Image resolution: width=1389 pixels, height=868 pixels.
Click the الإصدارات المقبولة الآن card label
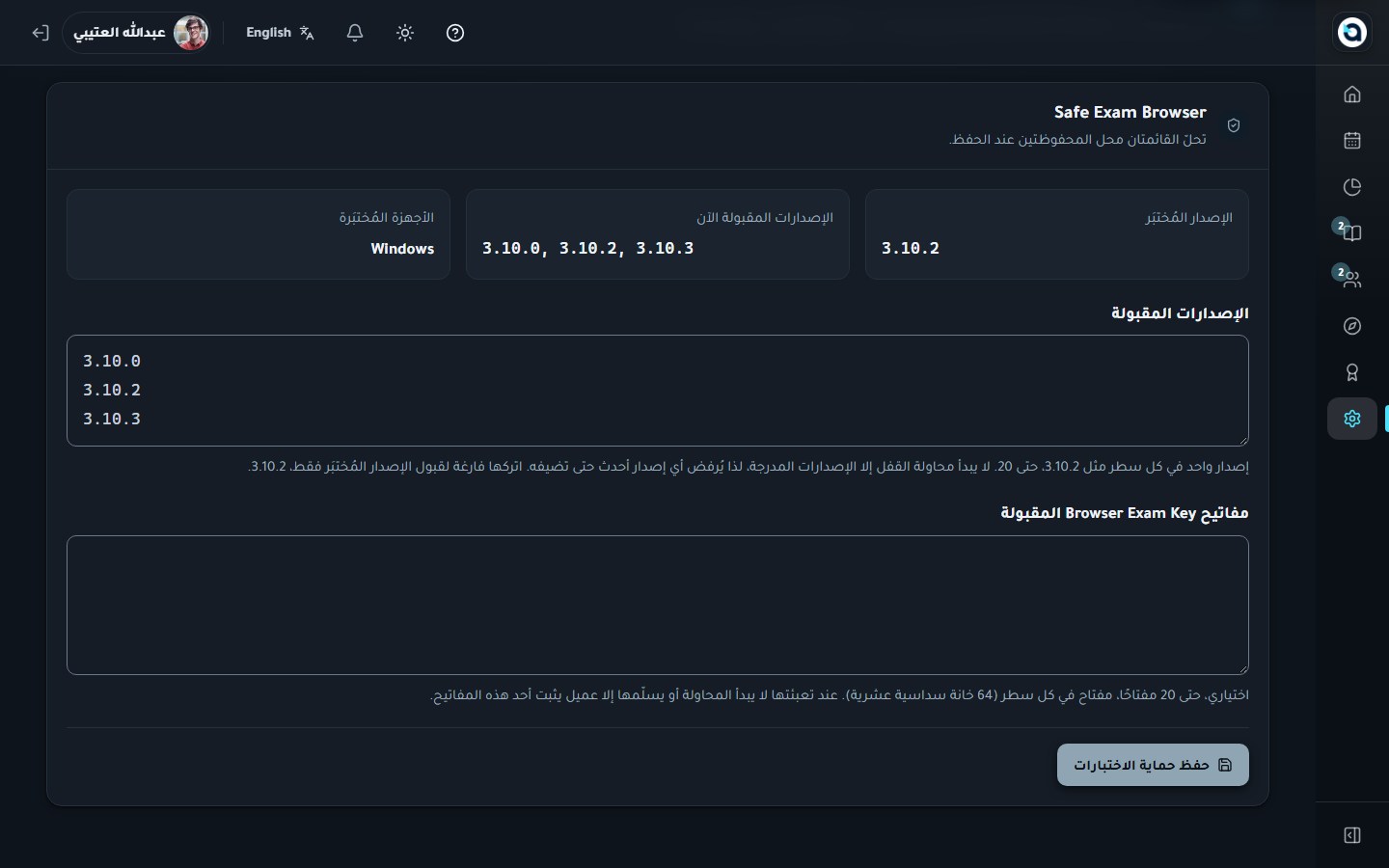point(765,217)
